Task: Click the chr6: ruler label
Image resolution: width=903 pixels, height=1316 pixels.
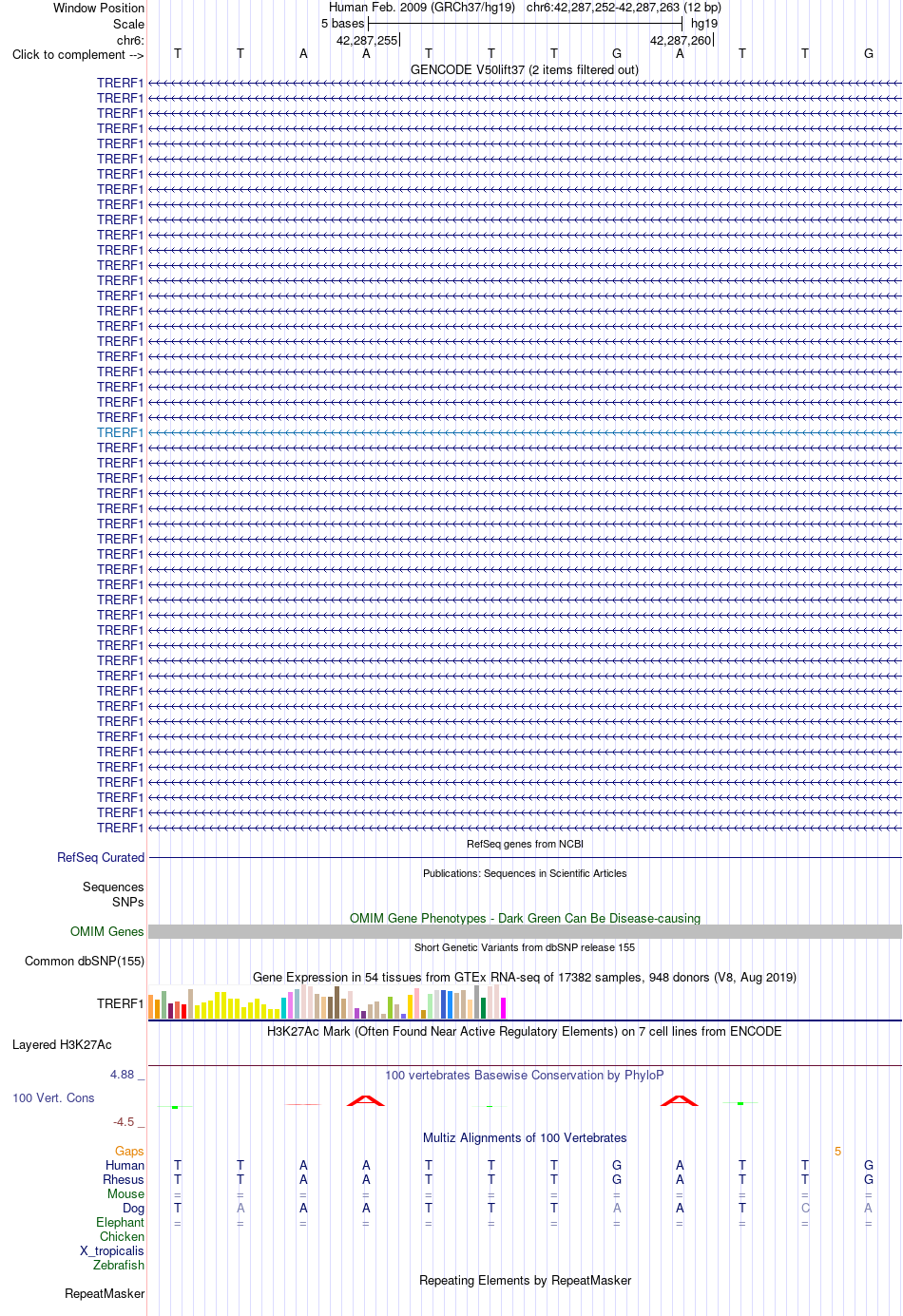Action: click(130, 41)
